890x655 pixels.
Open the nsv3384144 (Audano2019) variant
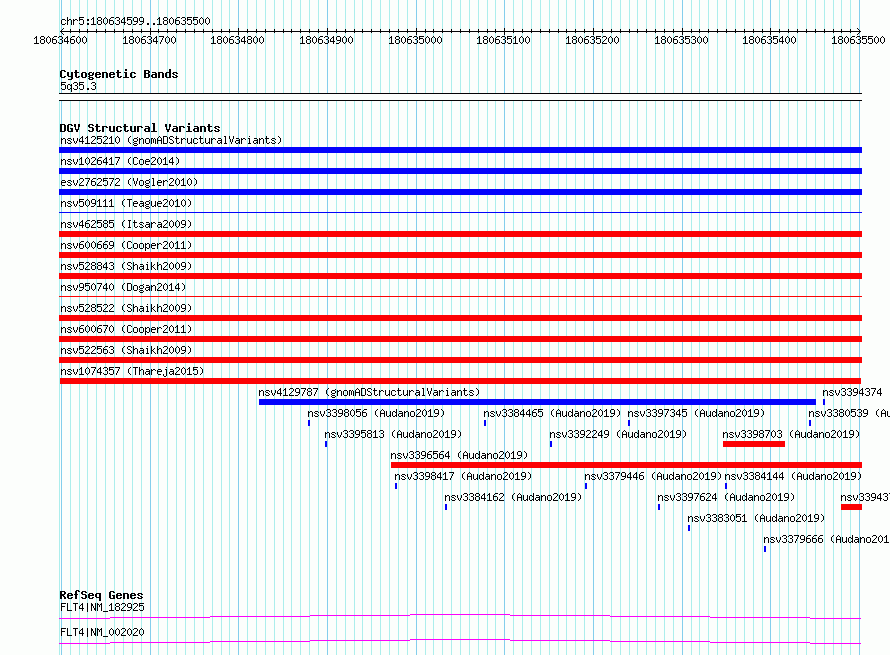coord(793,476)
